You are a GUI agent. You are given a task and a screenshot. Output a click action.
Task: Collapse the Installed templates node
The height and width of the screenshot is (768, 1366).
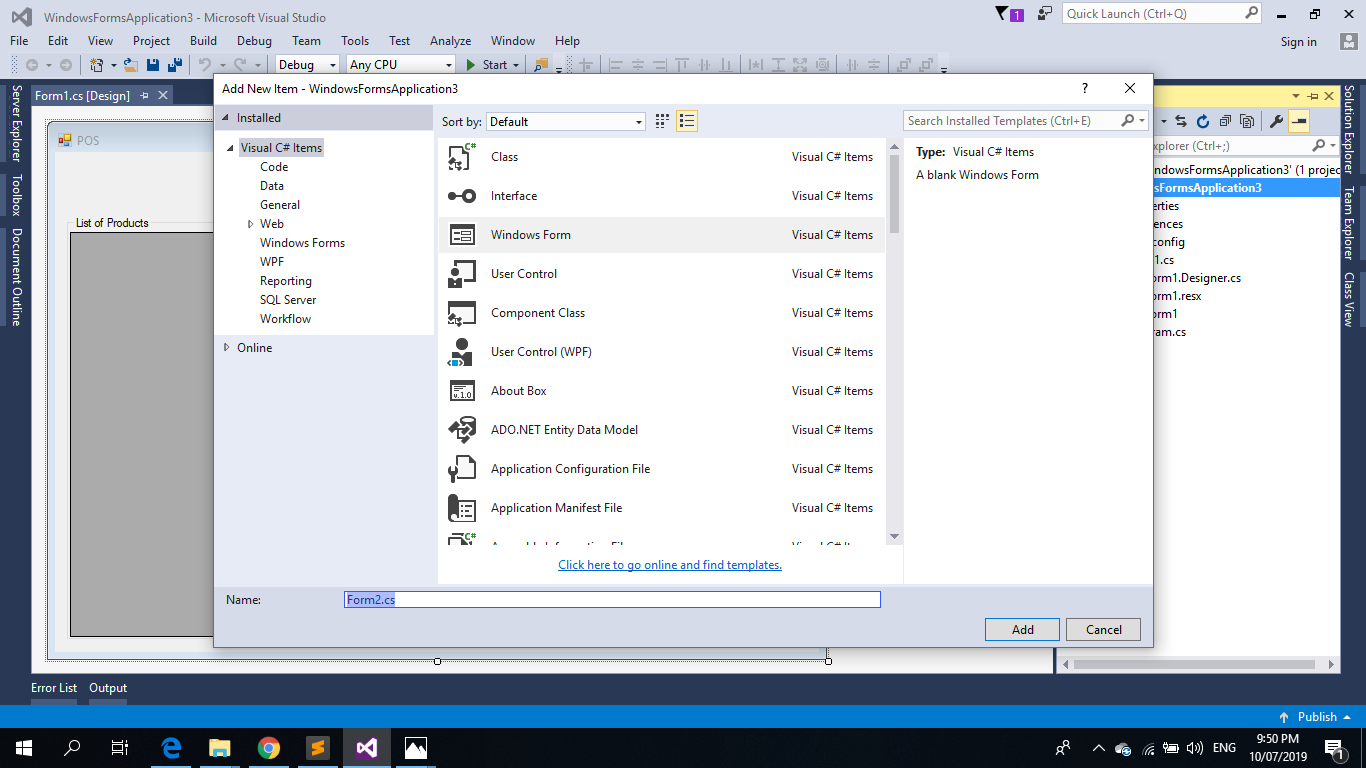click(225, 118)
